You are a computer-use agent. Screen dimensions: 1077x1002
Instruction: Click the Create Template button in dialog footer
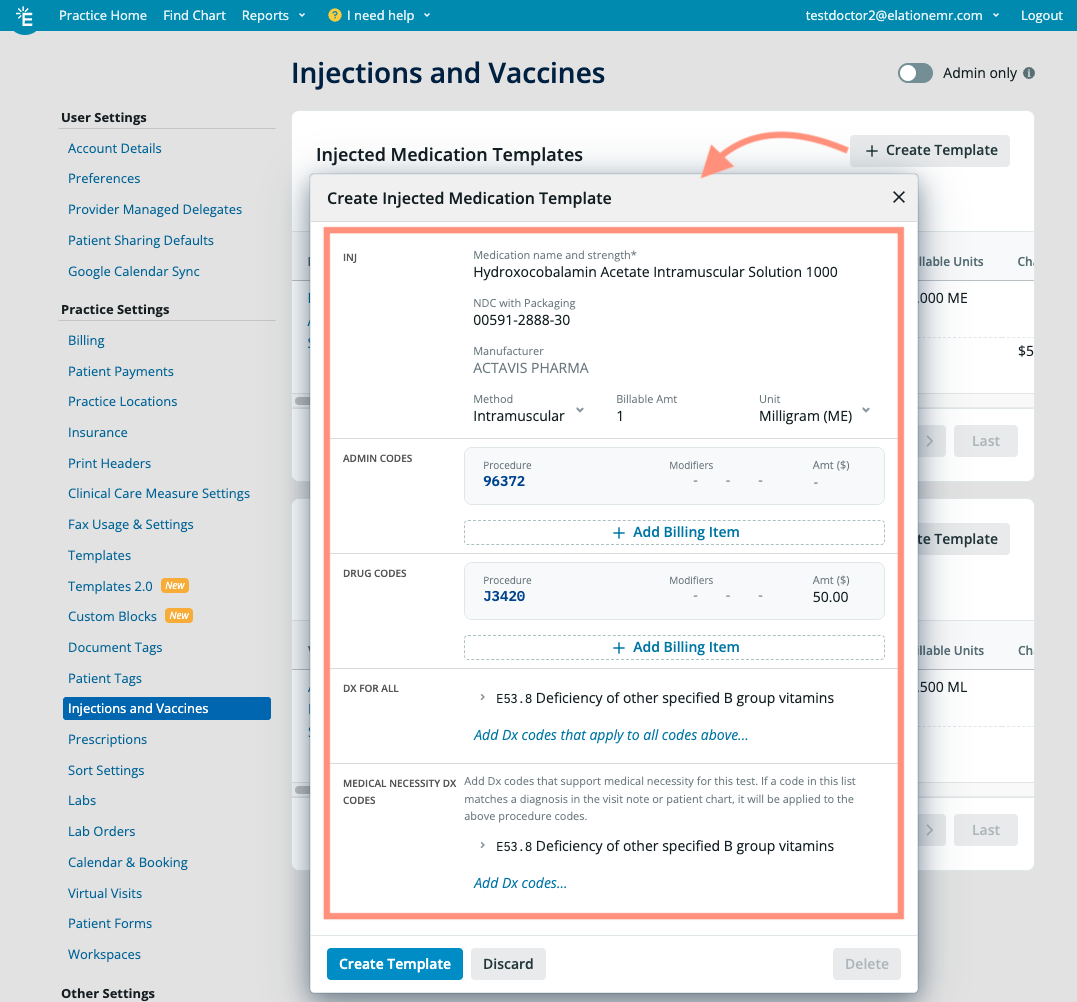coord(394,964)
